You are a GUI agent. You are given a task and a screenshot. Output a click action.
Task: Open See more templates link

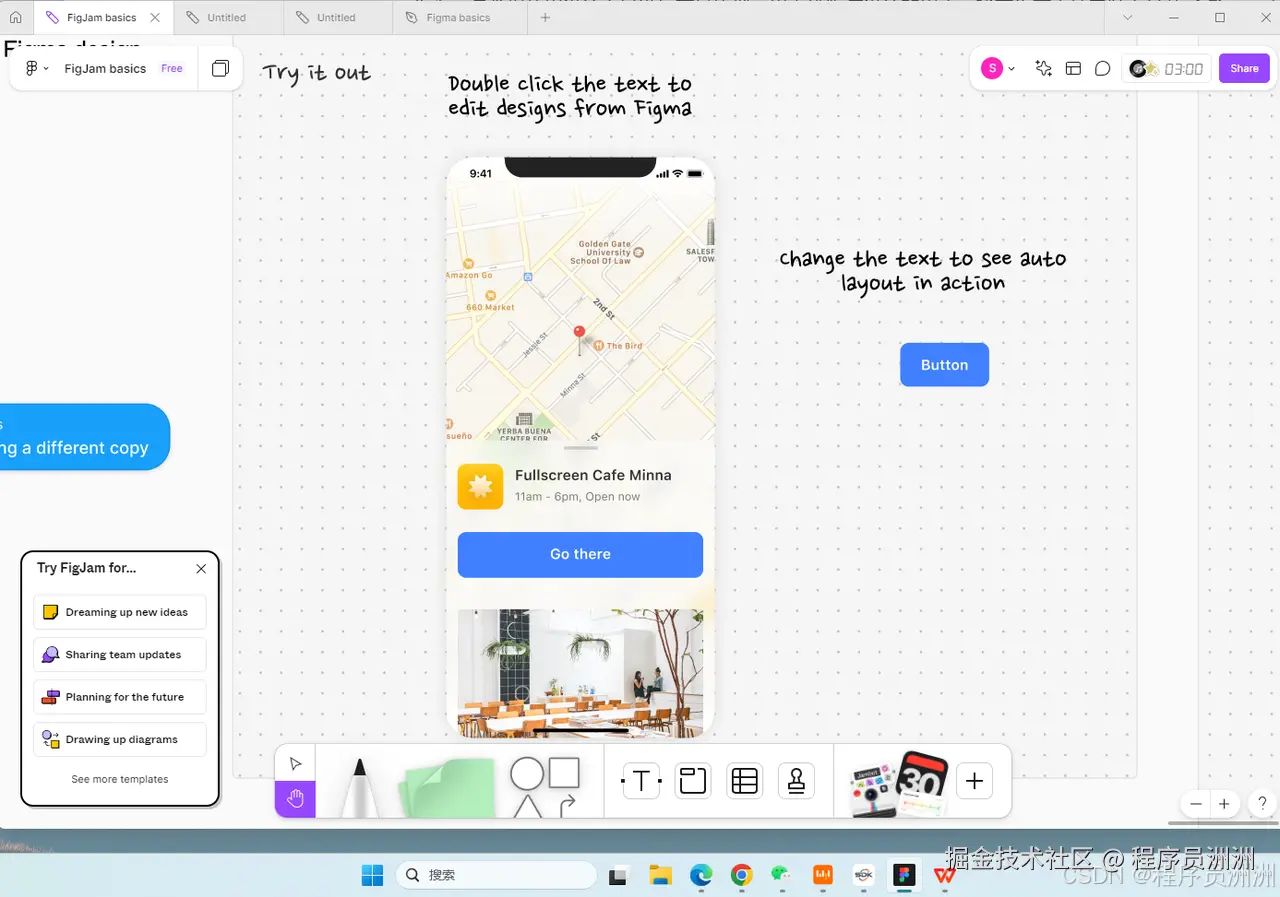coord(120,779)
